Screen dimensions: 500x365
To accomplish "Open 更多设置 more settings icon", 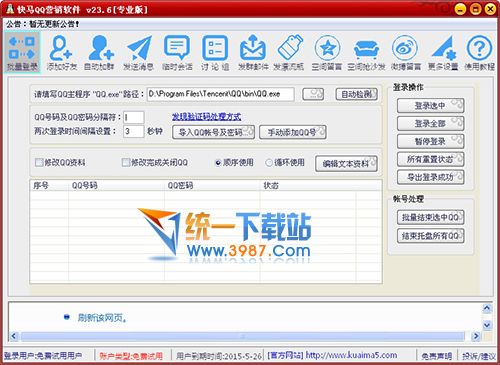I will coord(443,52).
